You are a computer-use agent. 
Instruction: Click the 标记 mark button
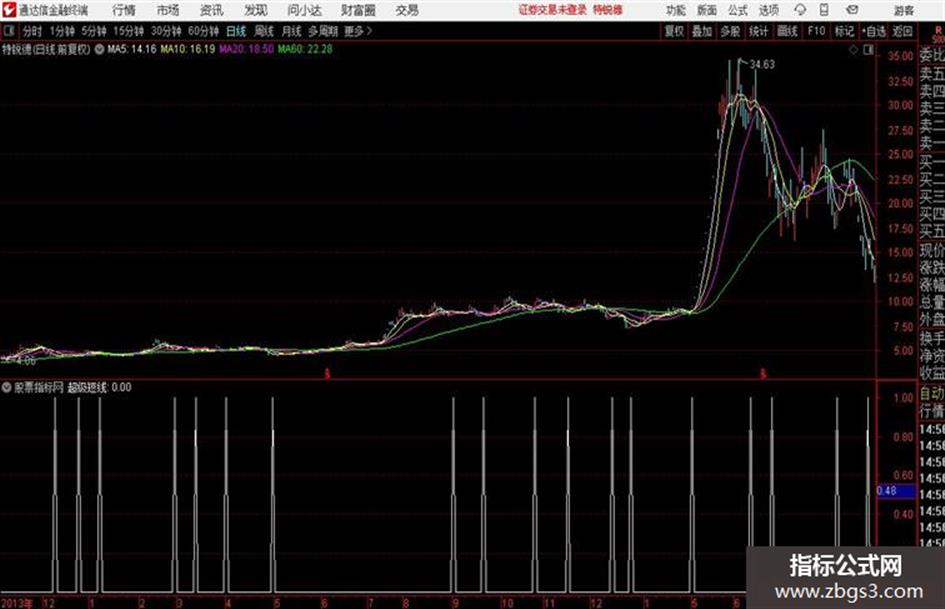(844, 31)
